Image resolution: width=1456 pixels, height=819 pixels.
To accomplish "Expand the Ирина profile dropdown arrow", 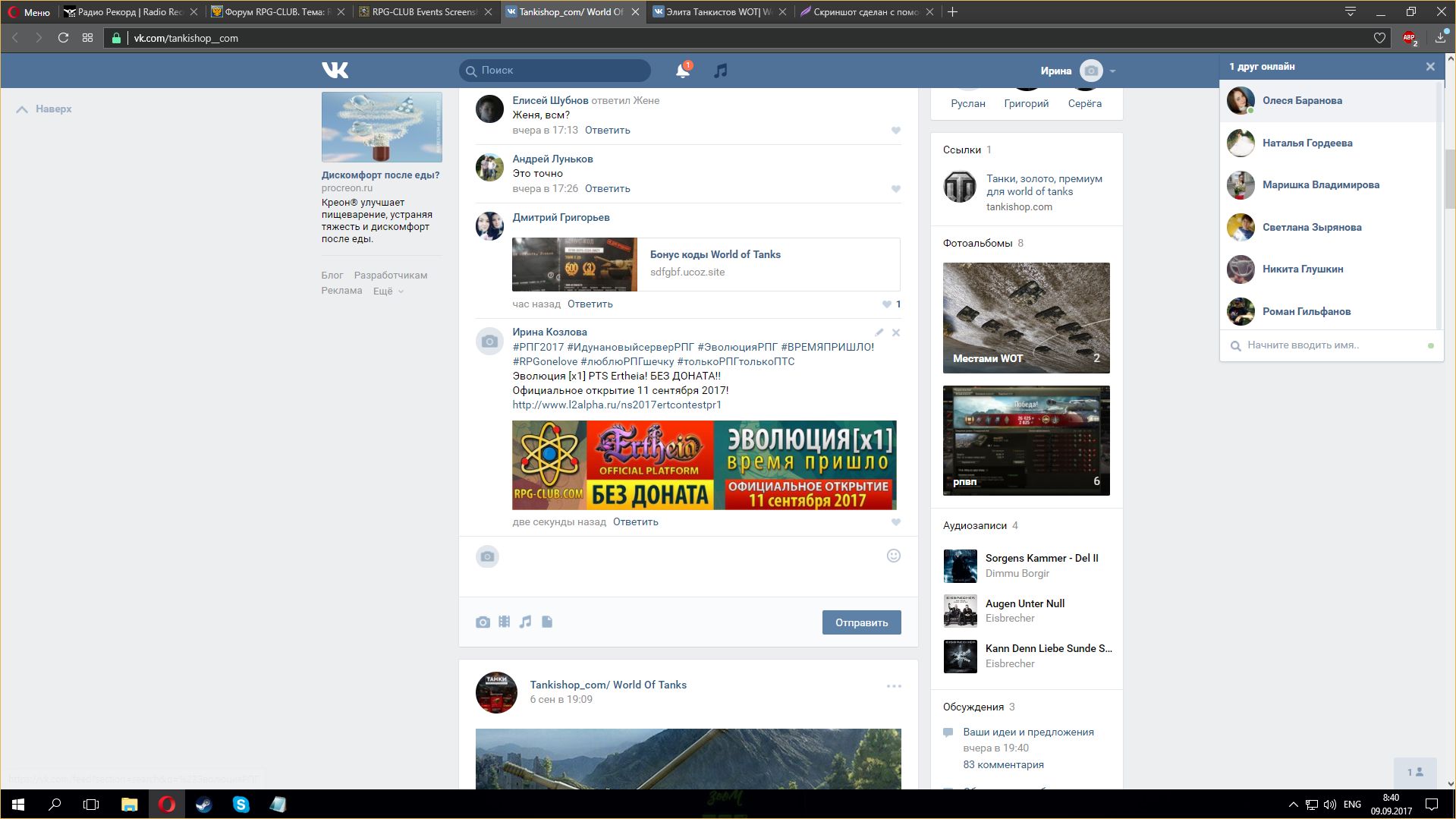I will pos(1112,71).
